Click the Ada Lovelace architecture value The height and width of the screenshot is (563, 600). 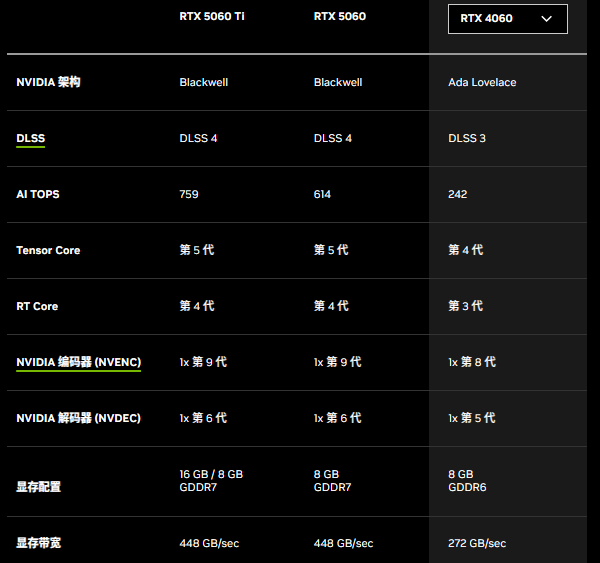pyautogui.click(x=482, y=82)
